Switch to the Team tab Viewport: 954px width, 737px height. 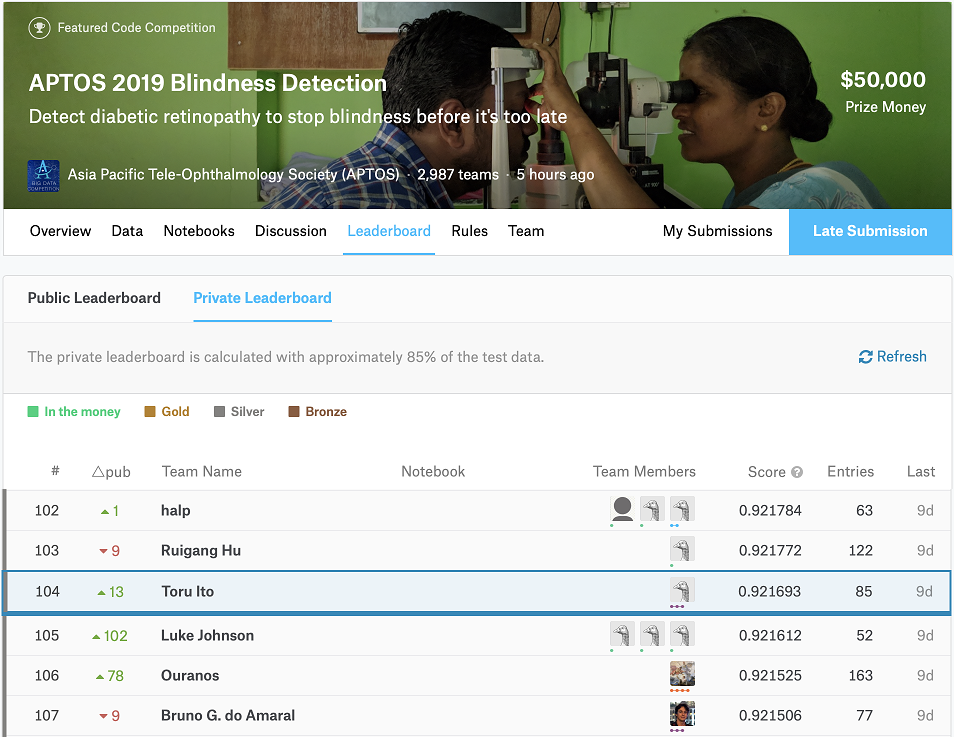pos(526,231)
